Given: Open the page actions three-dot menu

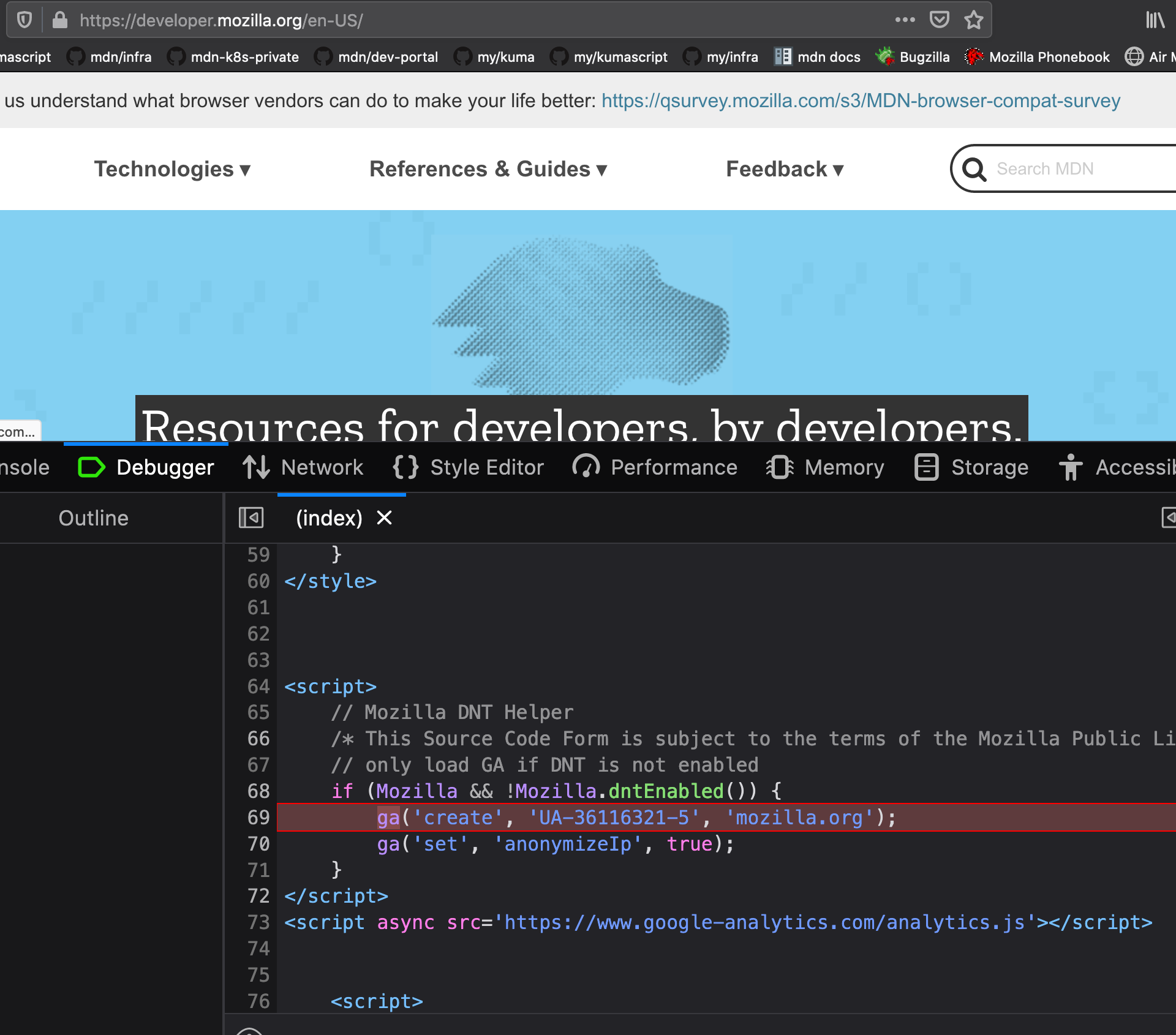Looking at the screenshot, I should [x=905, y=20].
